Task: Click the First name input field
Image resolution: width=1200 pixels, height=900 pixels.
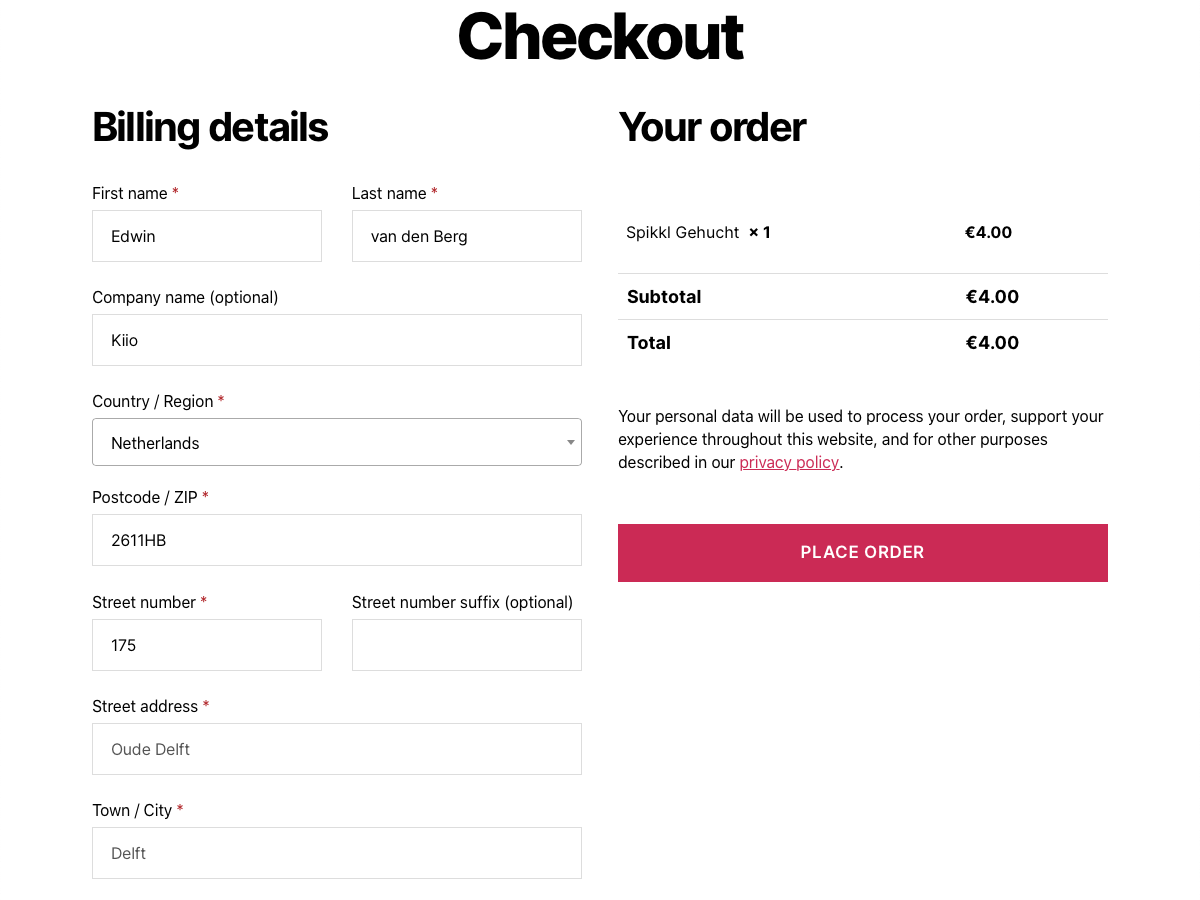Action: click(x=207, y=236)
